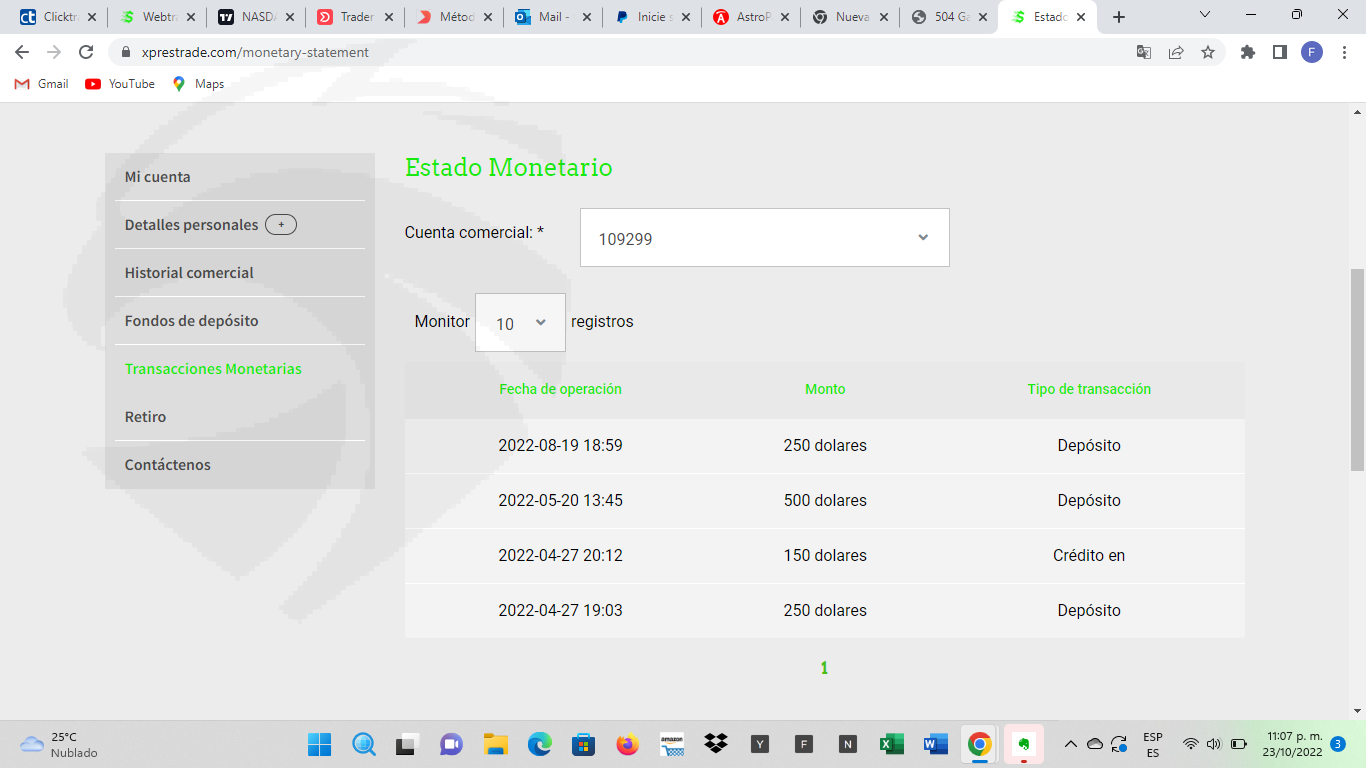Open the Cuenta comercial account dropdown

pyautogui.click(x=765, y=238)
